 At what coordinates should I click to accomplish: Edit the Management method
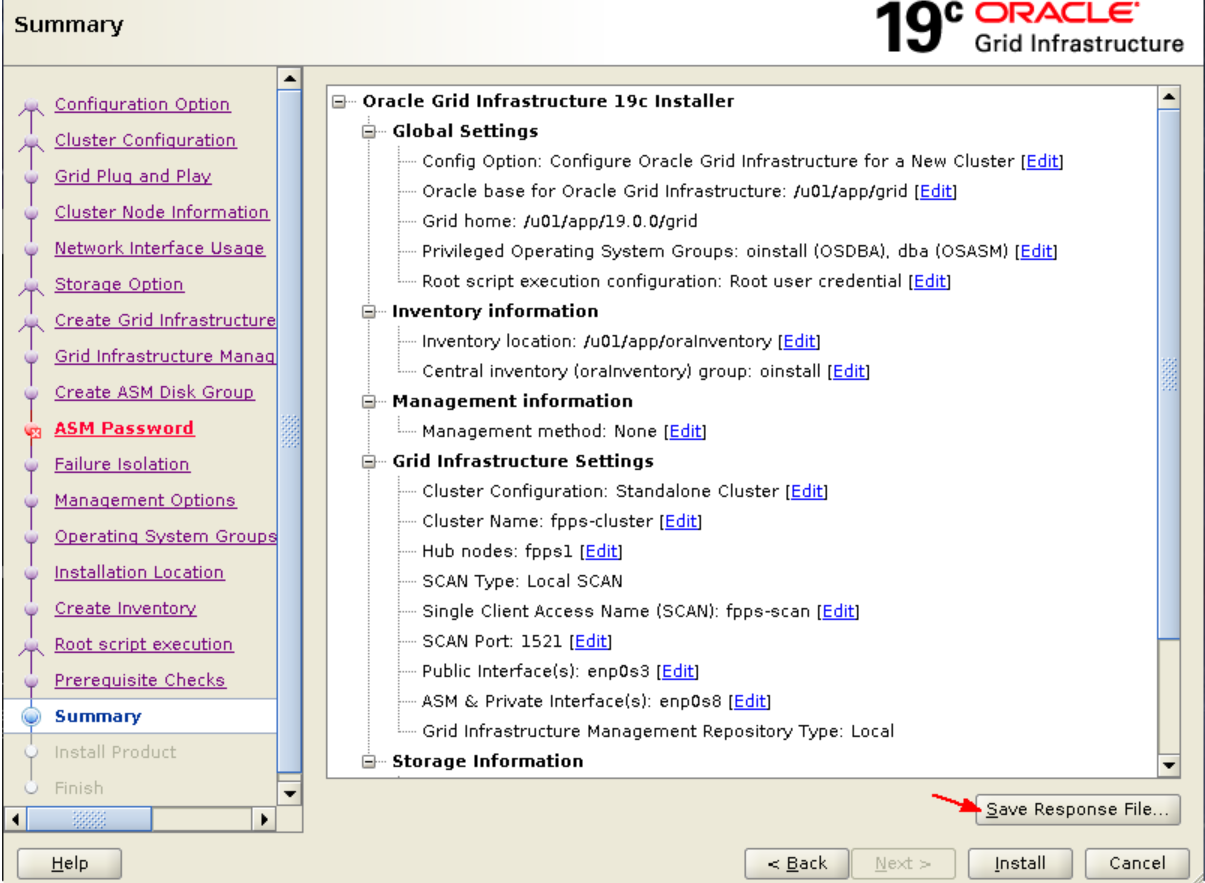pos(685,431)
